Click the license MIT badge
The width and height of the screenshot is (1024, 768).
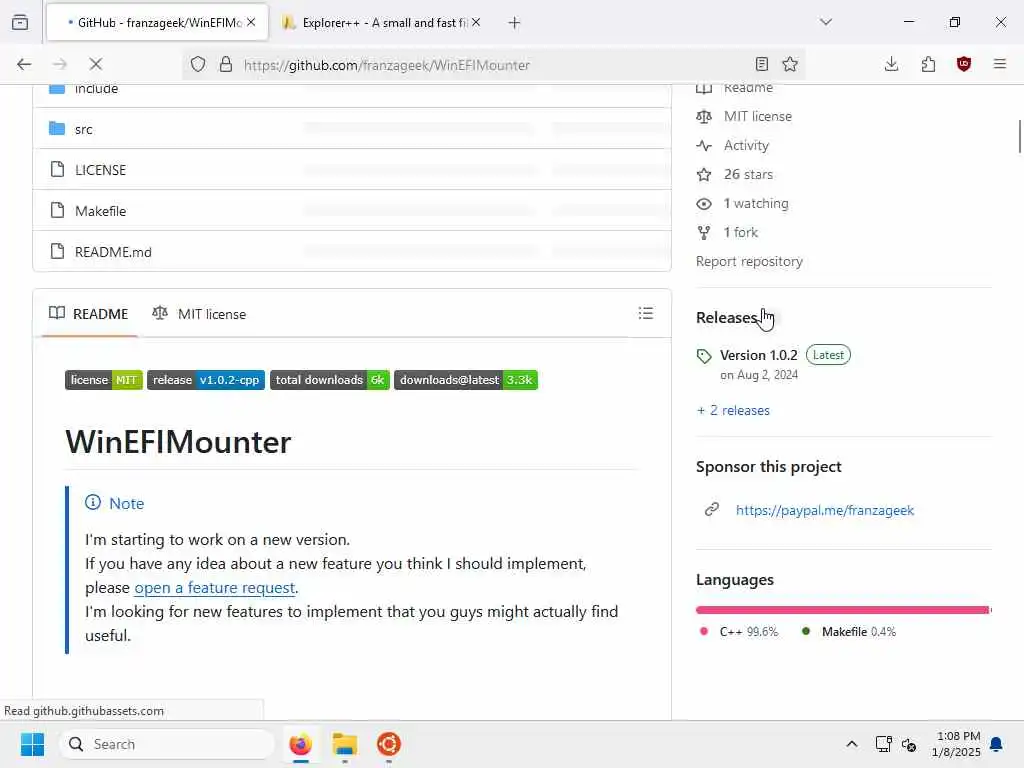click(x=104, y=380)
